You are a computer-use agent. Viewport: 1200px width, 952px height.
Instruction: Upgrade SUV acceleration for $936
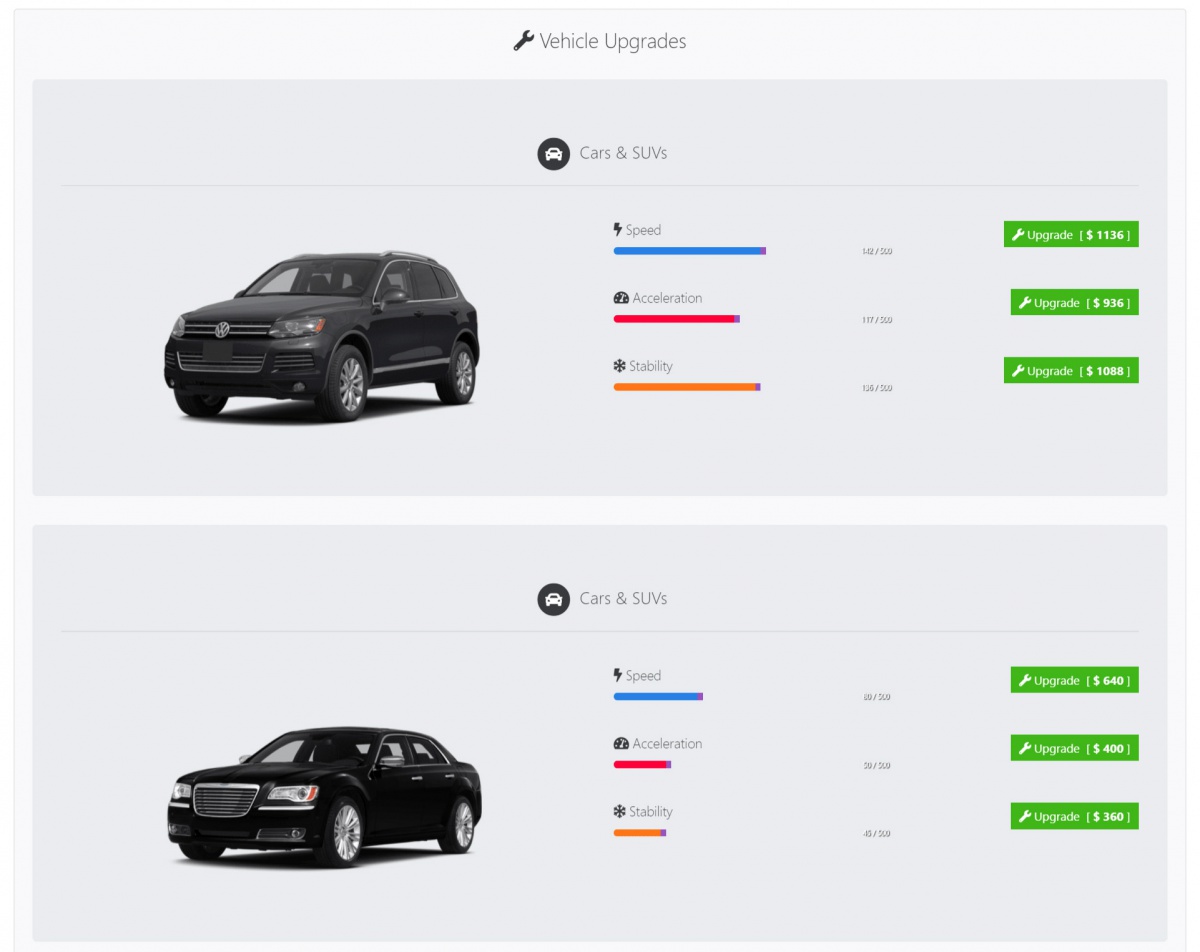point(1074,303)
